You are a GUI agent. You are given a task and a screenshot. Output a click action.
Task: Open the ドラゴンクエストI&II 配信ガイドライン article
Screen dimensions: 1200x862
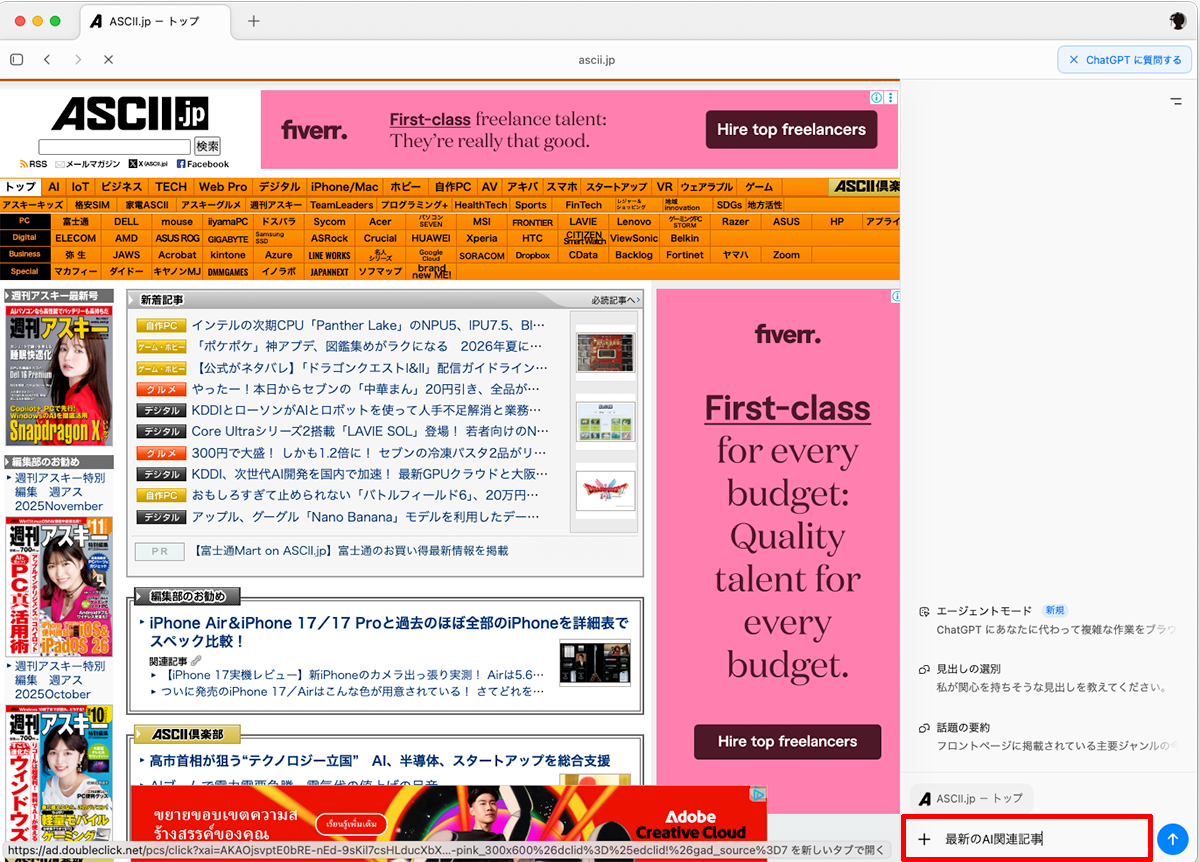(369, 368)
